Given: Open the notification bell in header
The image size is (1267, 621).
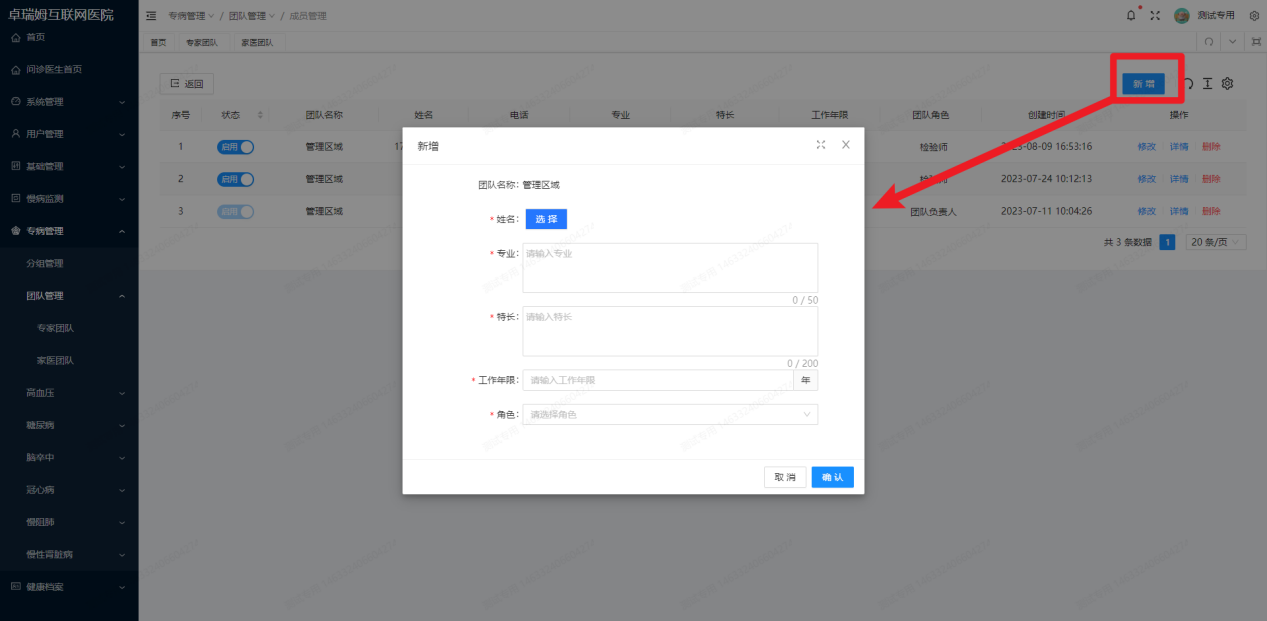Looking at the screenshot, I should [x=1131, y=16].
